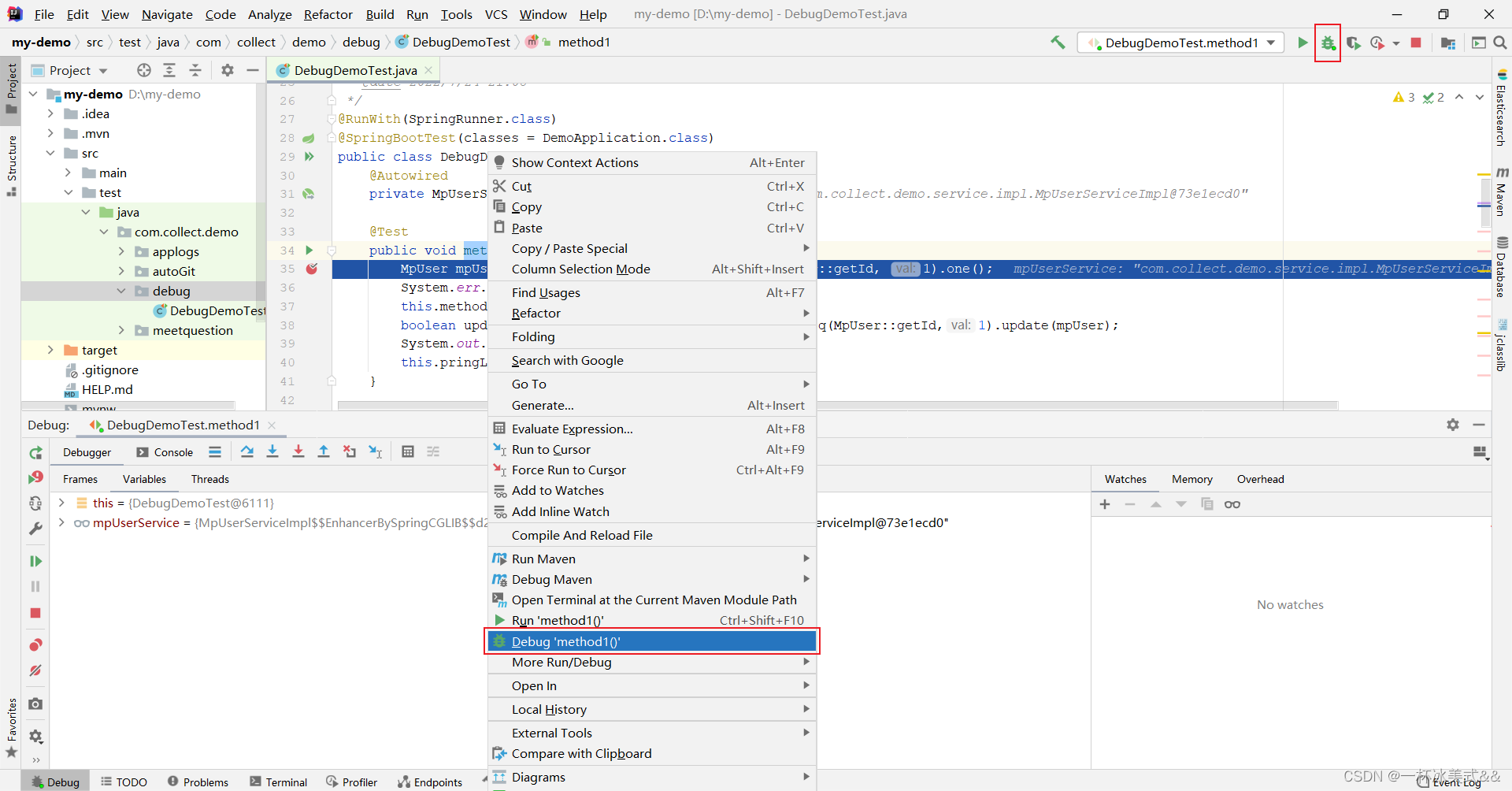Click Collapse All icon in Project panel
The height and width of the screenshot is (791, 1512).
[195, 70]
